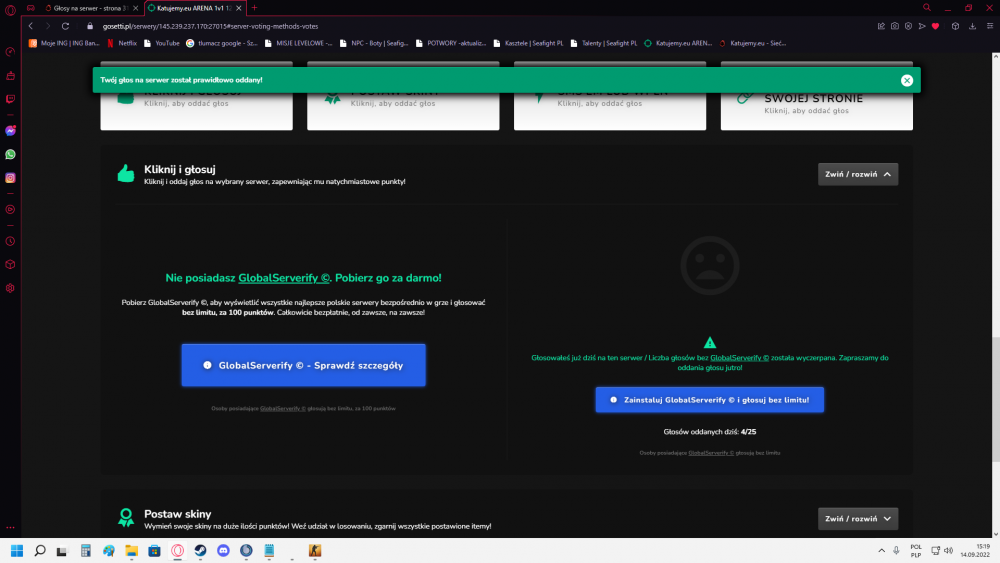Close the 'Głosy na serwer' tab
This screenshot has height=563, width=1000.
click(x=135, y=8)
